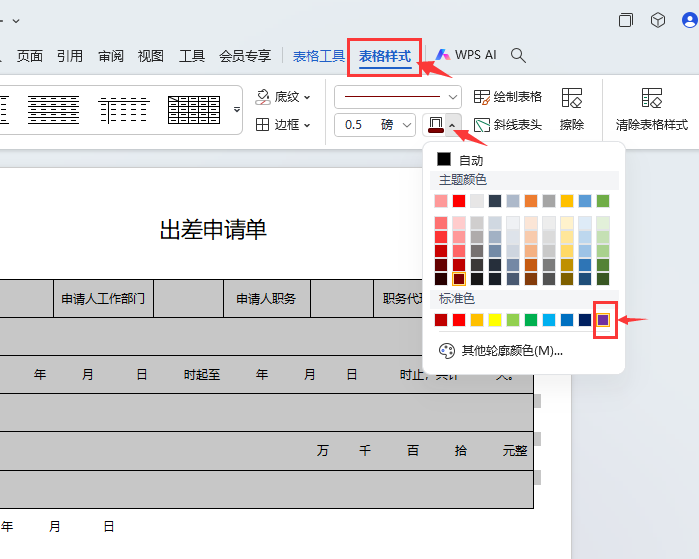
Task: Pick the dark slate theme color top row
Action: (x=495, y=201)
